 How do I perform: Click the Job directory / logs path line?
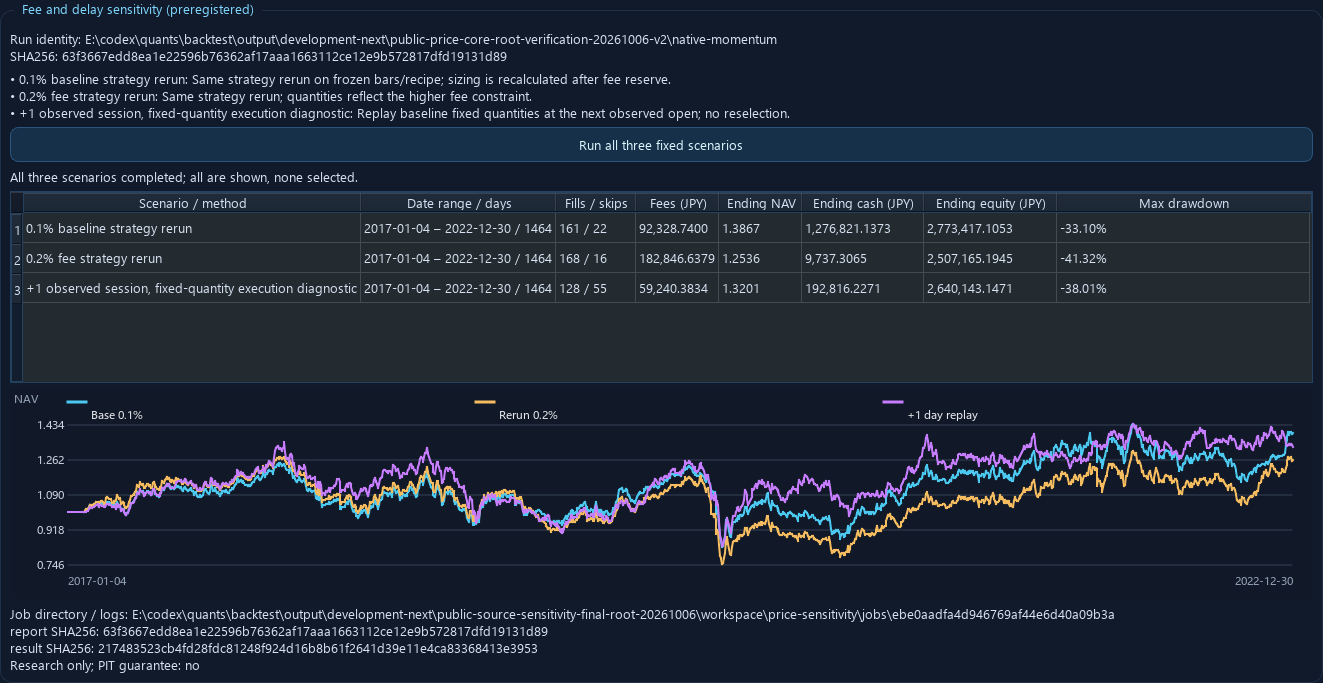(x=562, y=614)
